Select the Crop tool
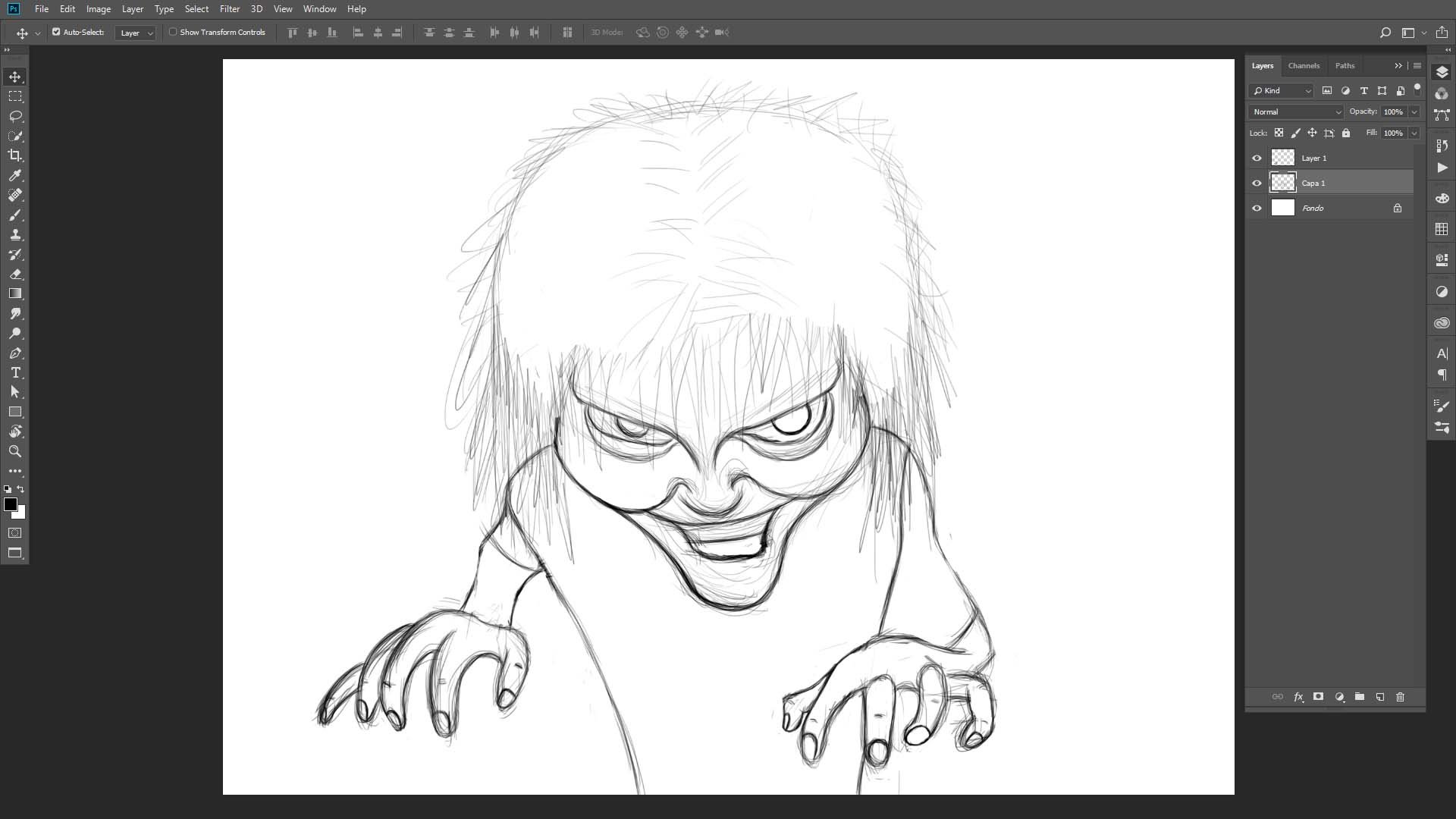The width and height of the screenshot is (1456, 819). [x=15, y=155]
